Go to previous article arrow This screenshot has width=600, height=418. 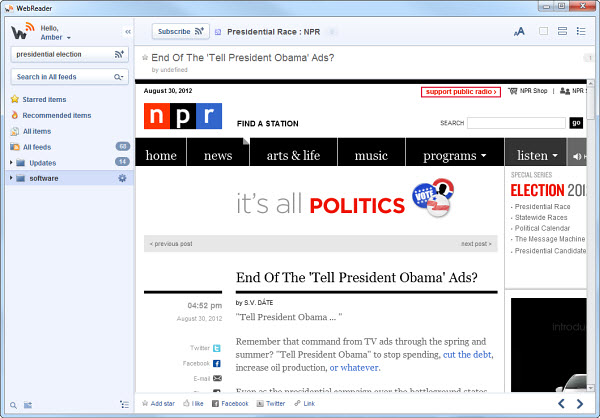(561, 403)
